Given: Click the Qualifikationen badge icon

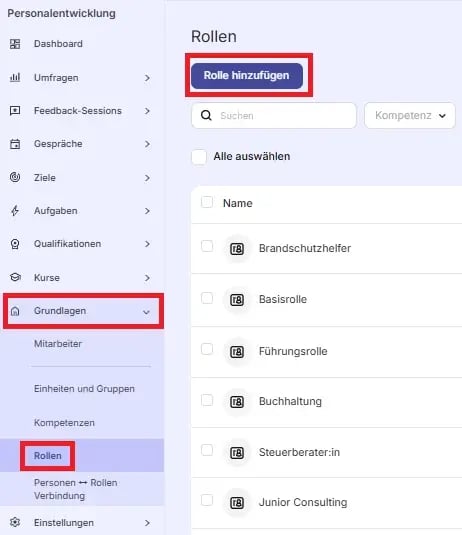Looking at the screenshot, I should 15,244.
